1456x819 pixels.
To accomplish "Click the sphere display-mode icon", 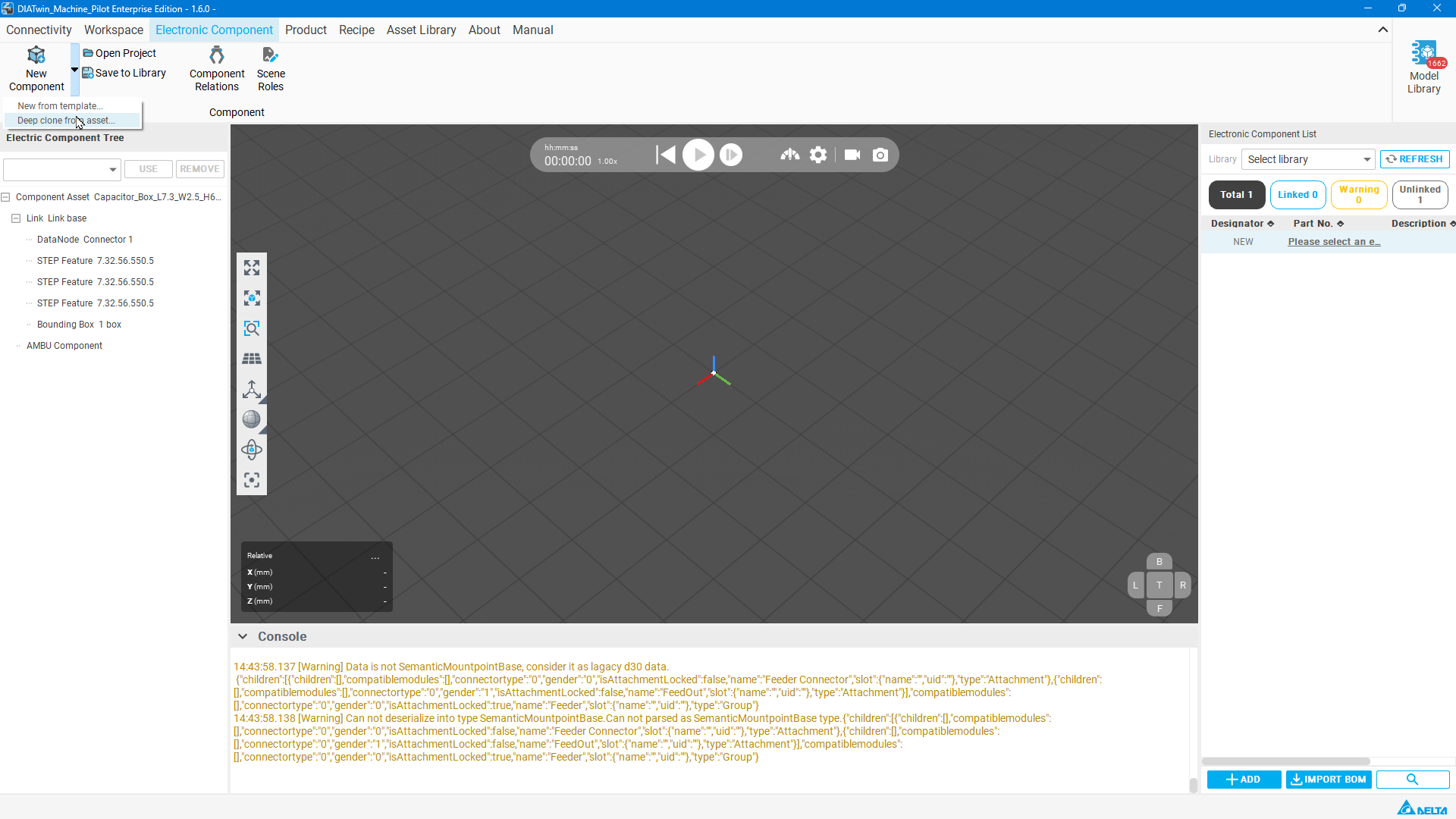I will [252, 419].
